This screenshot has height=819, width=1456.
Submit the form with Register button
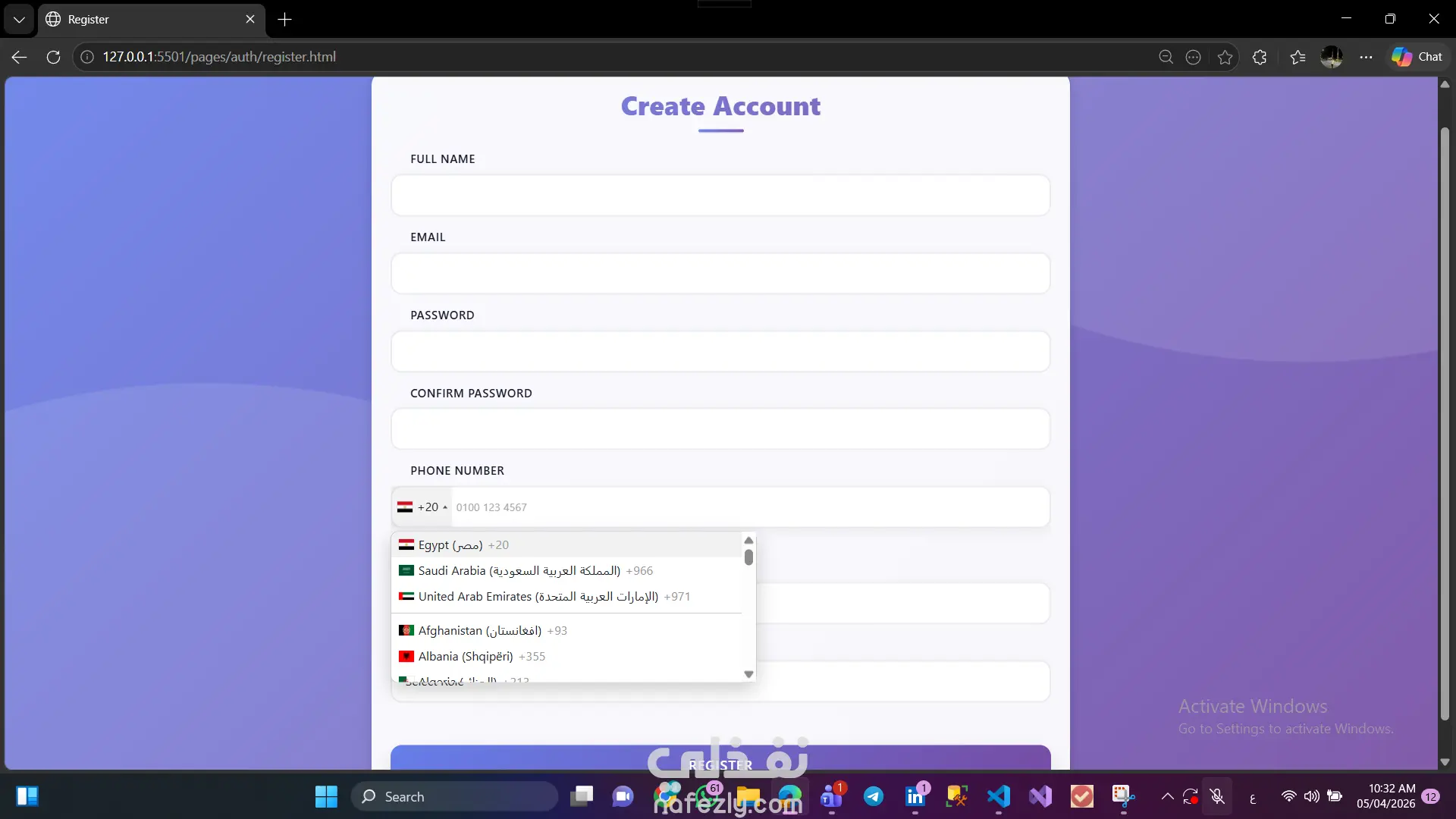pyautogui.click(x=720, y=758)
